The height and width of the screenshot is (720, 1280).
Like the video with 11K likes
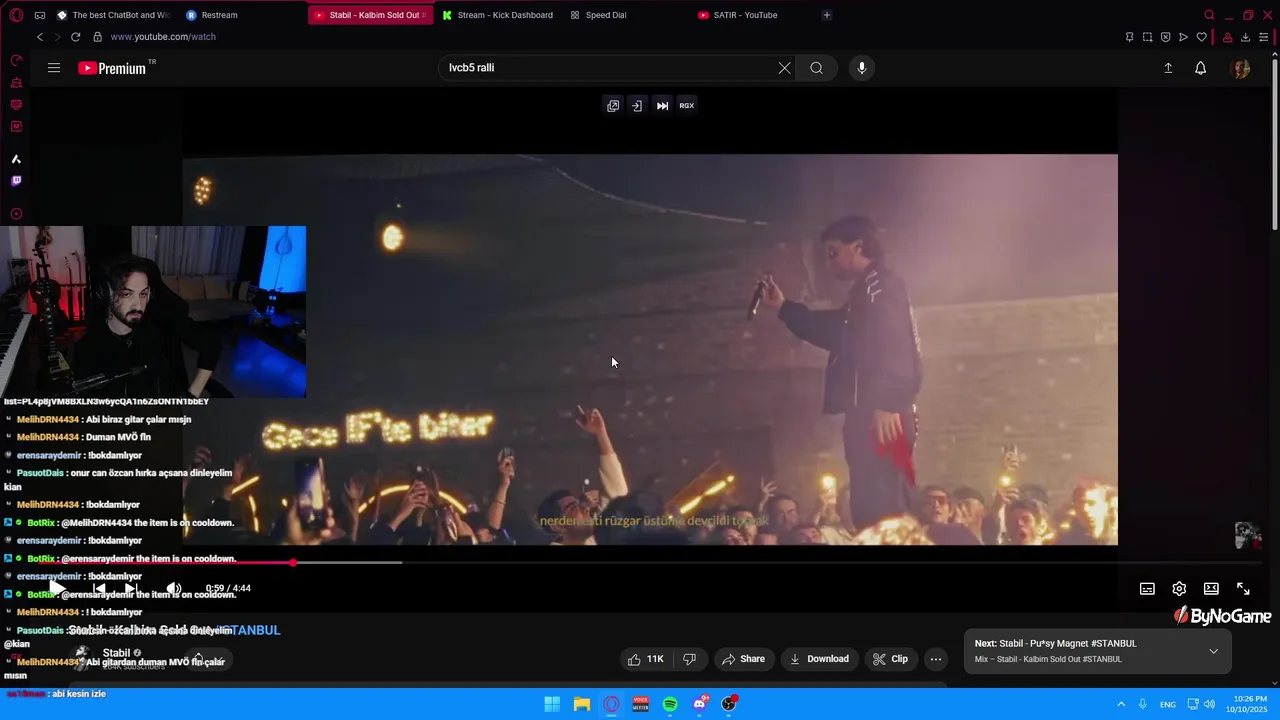tap(645, 659)
